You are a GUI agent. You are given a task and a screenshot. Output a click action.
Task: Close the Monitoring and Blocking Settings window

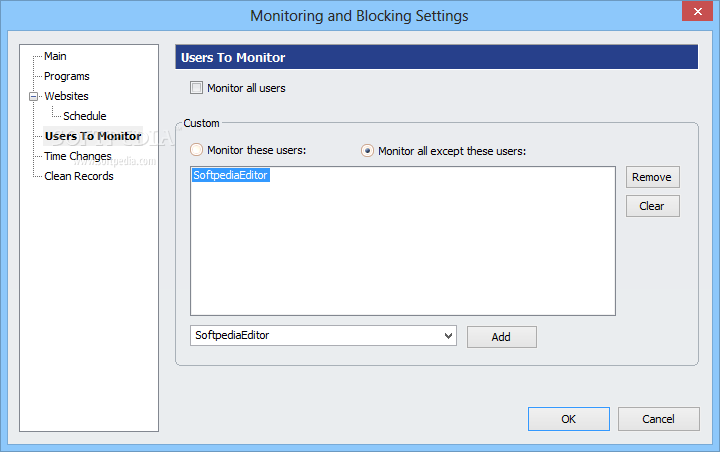697,11
